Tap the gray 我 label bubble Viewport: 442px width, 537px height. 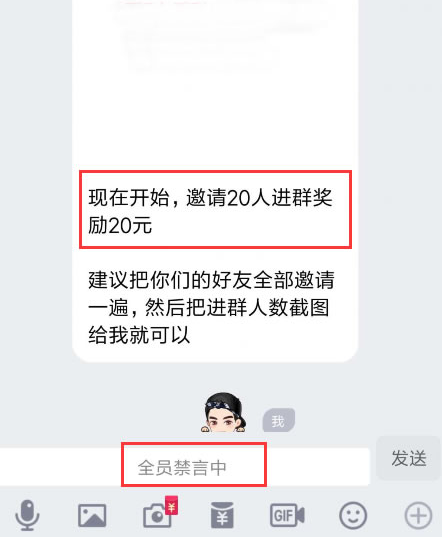click(x=278, y=421)
